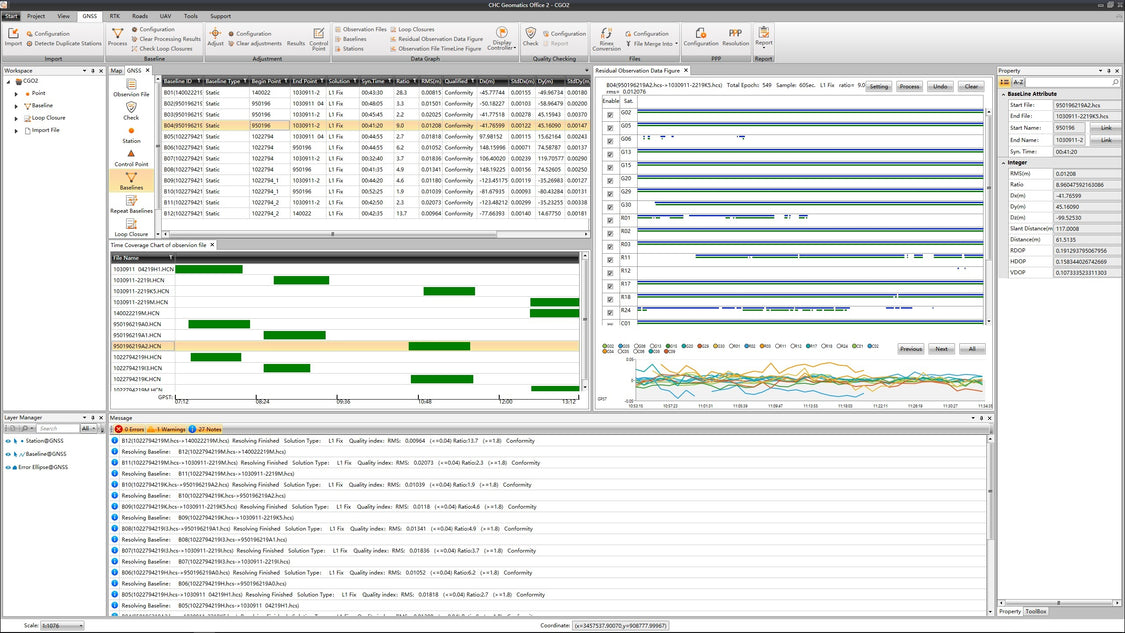Open the Observation File view from the sidebar
This screenshot has height=633, width=1125.
point(131,90)
